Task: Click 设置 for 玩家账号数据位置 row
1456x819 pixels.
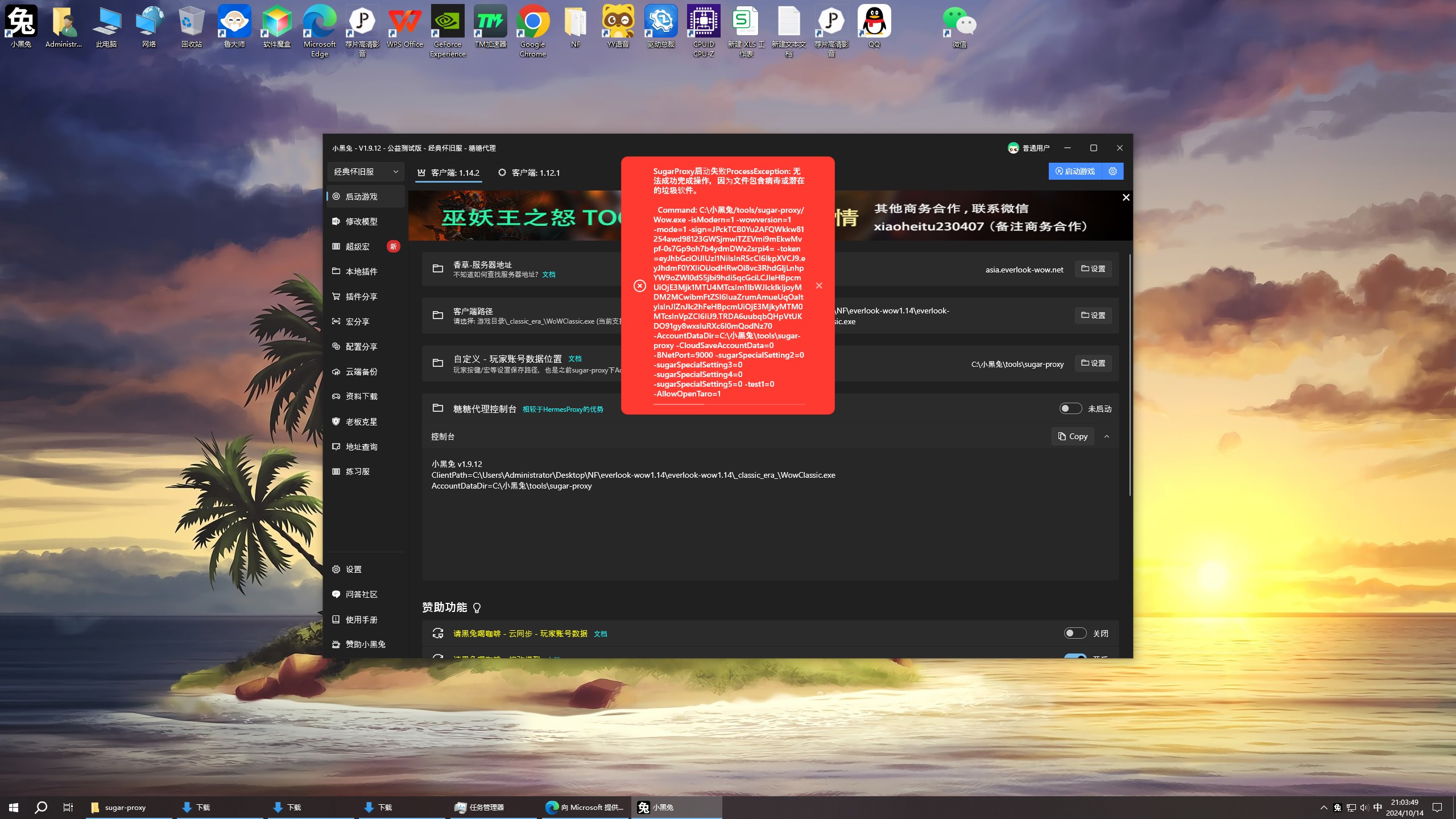Action: (1093, 363)
